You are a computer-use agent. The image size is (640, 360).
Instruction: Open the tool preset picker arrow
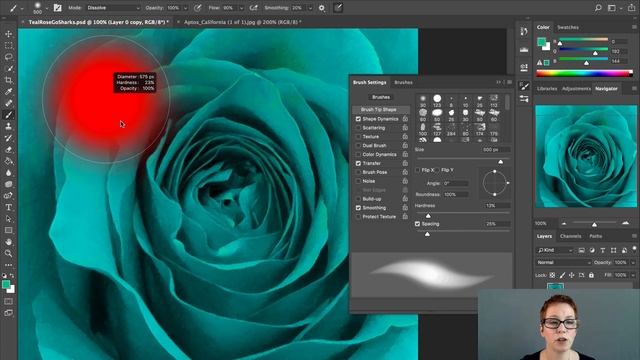pos(22,8)
